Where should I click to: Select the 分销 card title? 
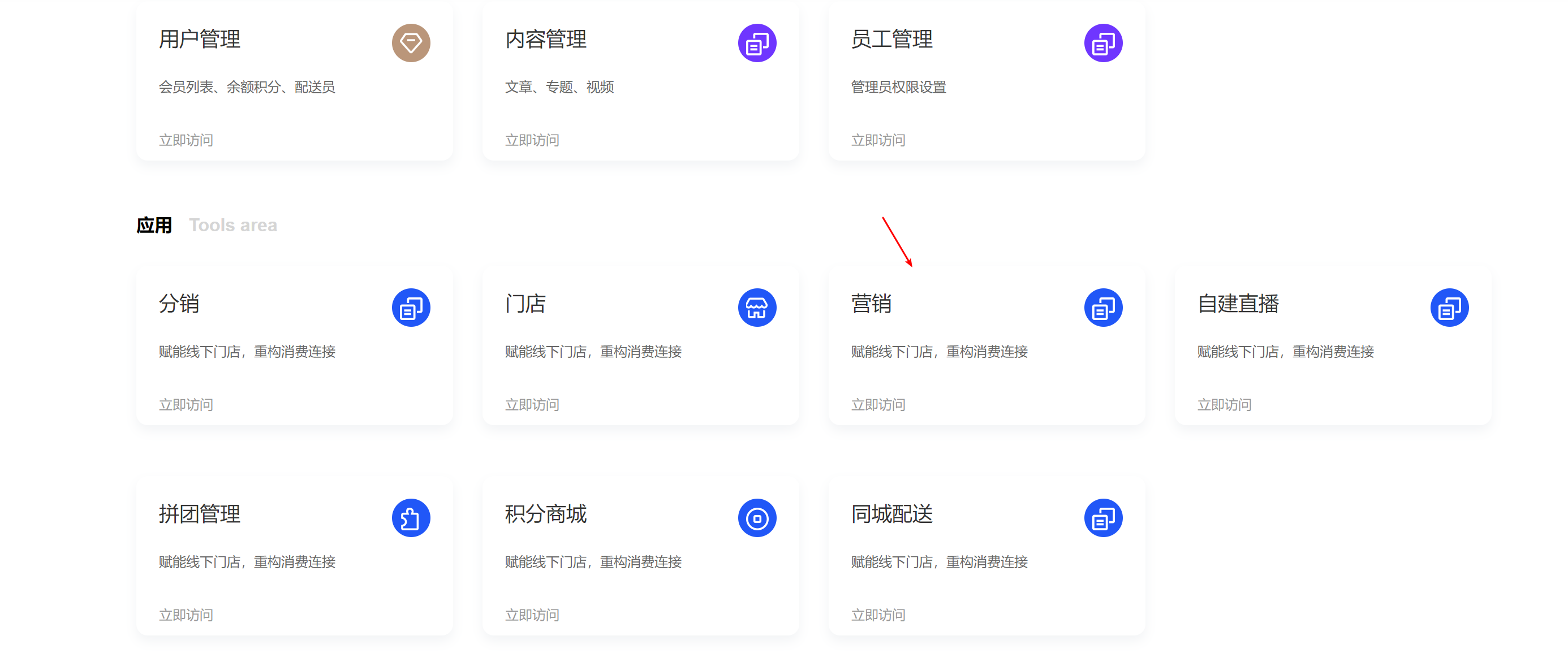point(179,304)
